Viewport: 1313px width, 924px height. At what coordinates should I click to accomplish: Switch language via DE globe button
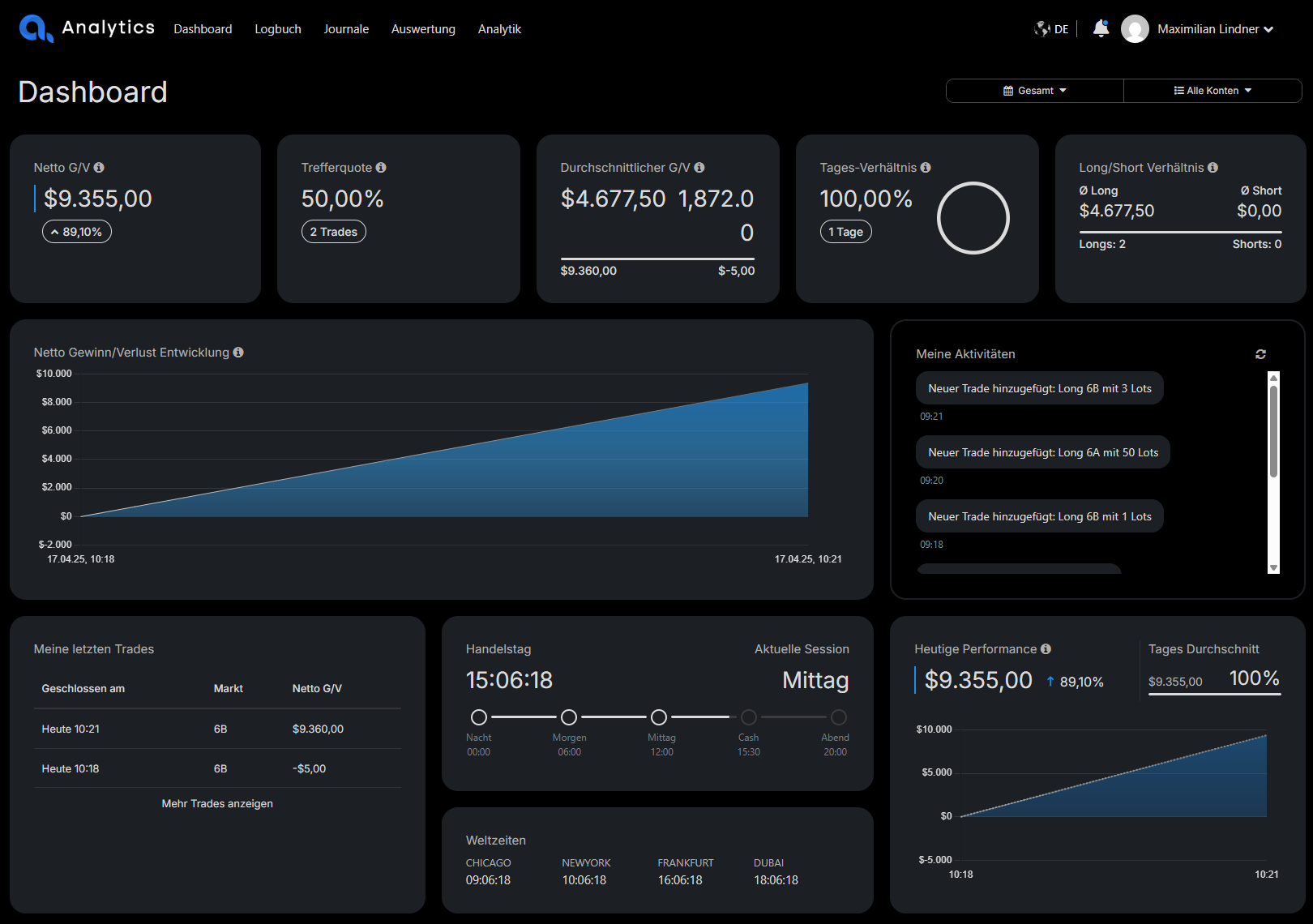point(1051,29)
